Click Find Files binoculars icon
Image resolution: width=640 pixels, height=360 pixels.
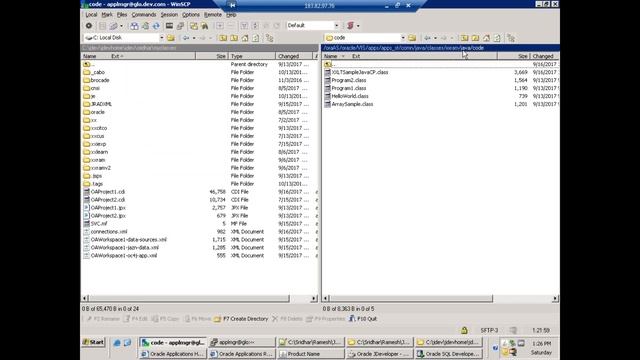(x=204, y=26)
